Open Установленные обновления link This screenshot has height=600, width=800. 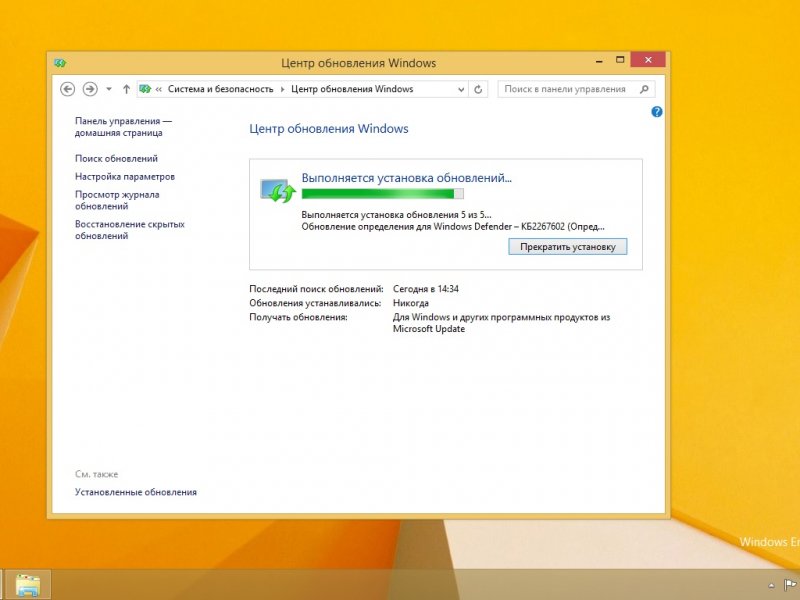(136, 492)
